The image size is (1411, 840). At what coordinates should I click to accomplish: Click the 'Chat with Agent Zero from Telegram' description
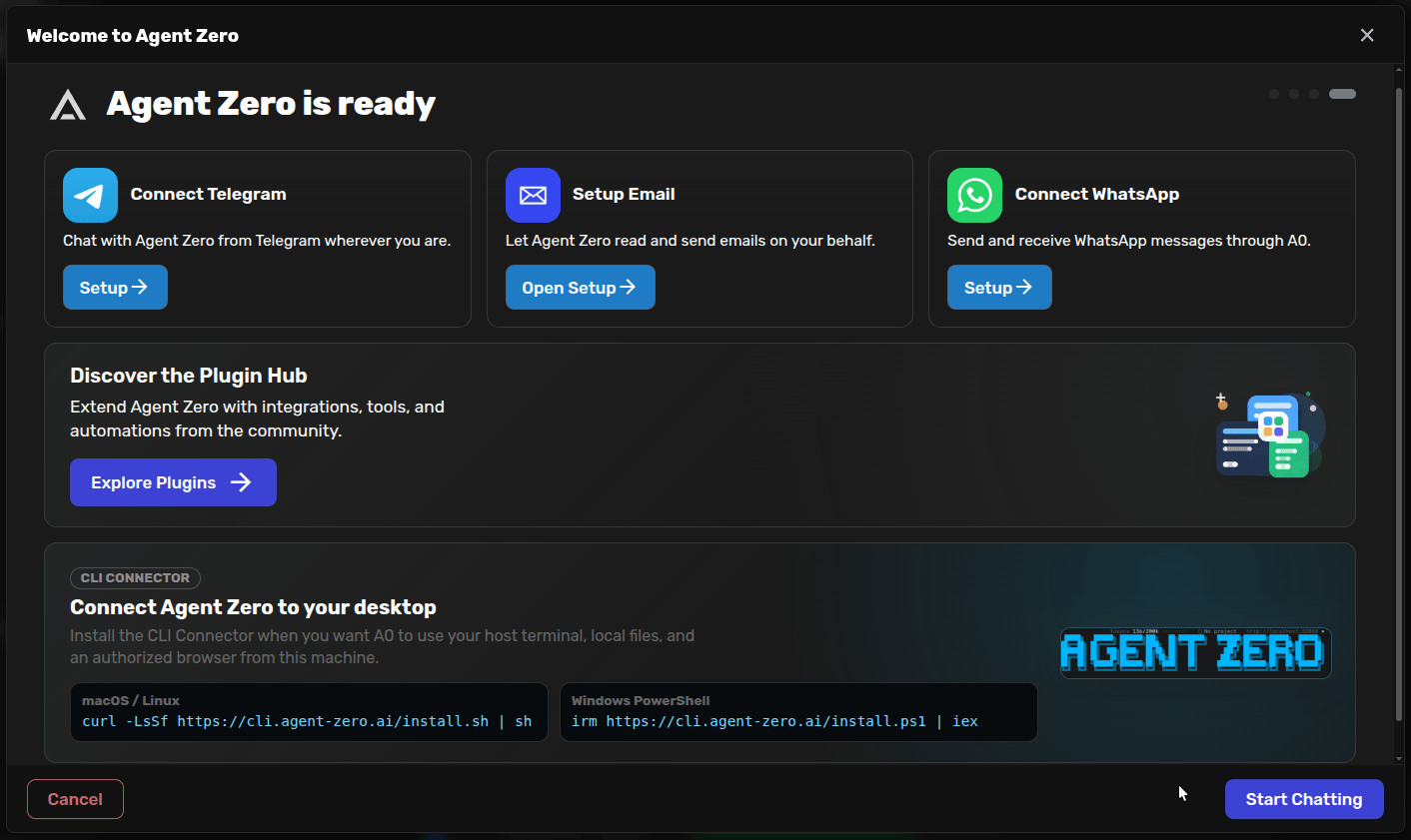tap(257, 241)
